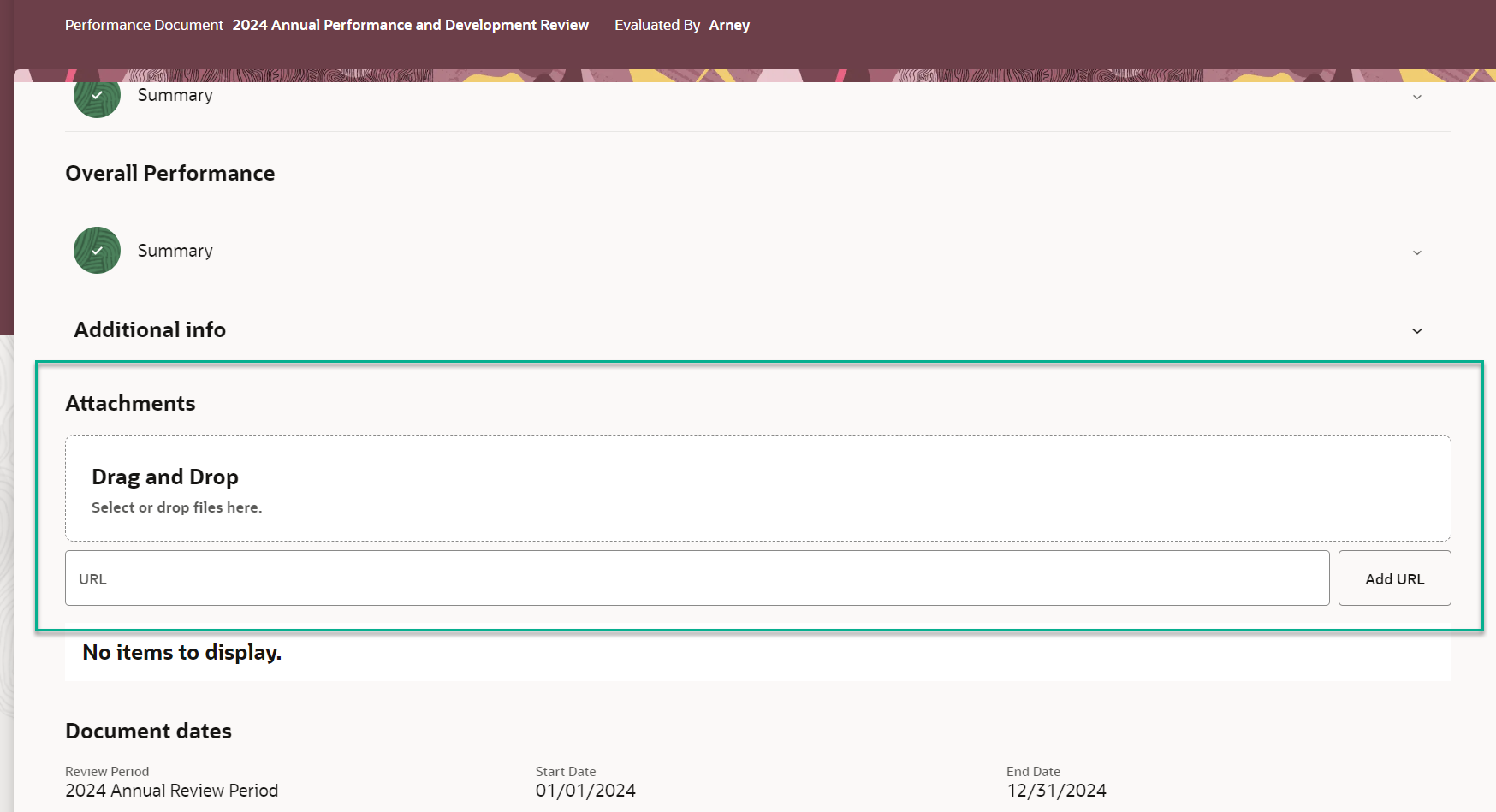This screenshot has height=812, width=1496.
Task: Click the green check icon on Overall Performance Summary
Action: click(96, 250)
